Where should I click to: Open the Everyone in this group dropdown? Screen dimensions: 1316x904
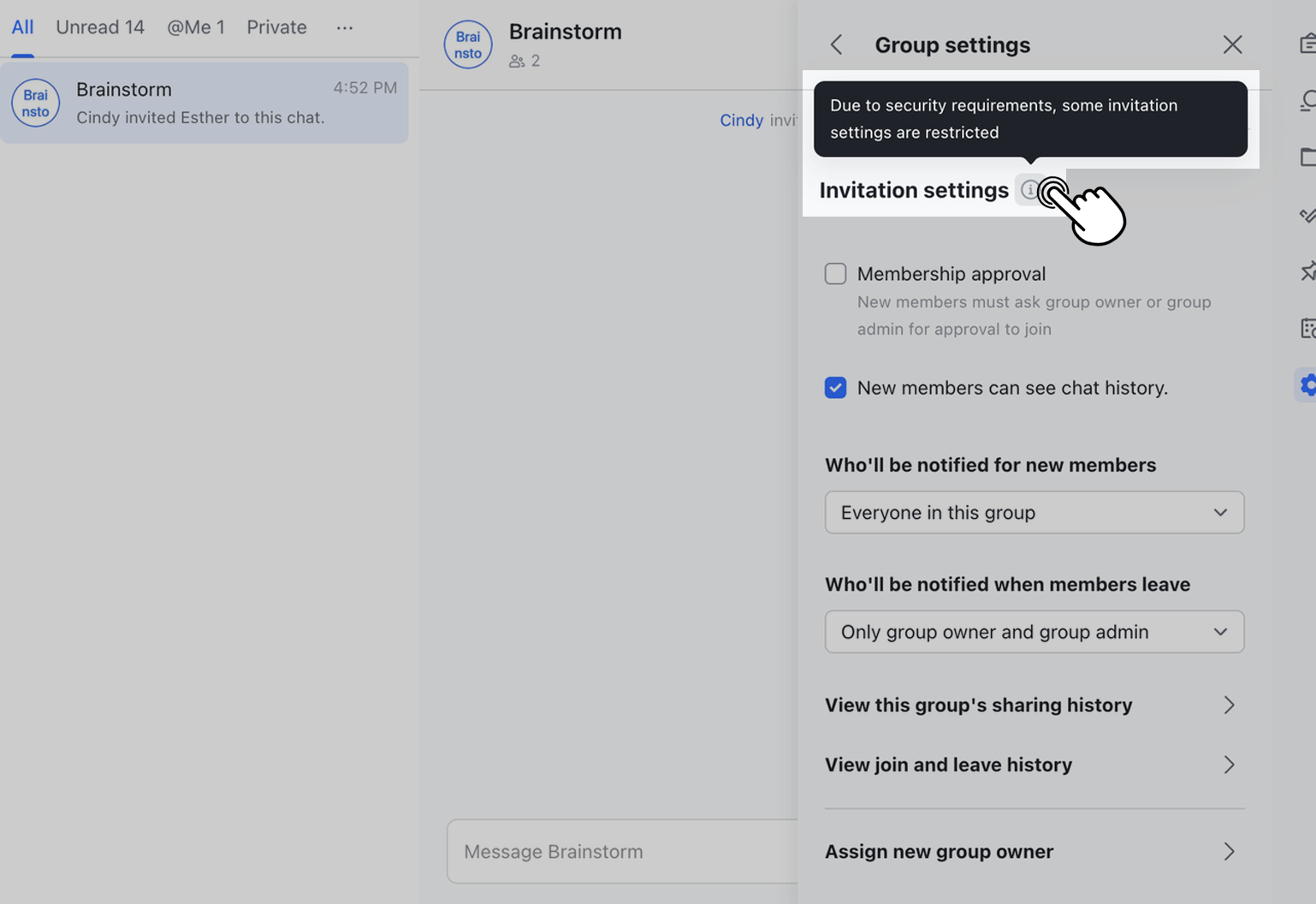click(x=1034, y=513)
